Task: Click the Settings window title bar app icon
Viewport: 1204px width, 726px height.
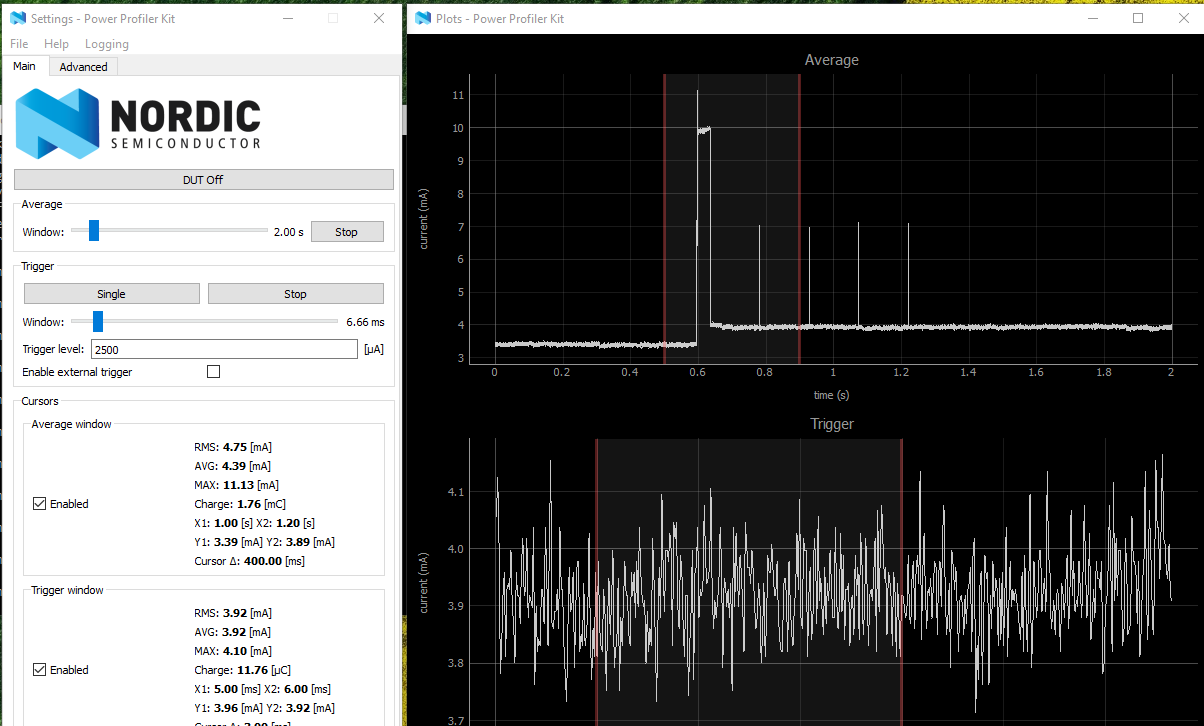Action: click(x=18, y=18)
